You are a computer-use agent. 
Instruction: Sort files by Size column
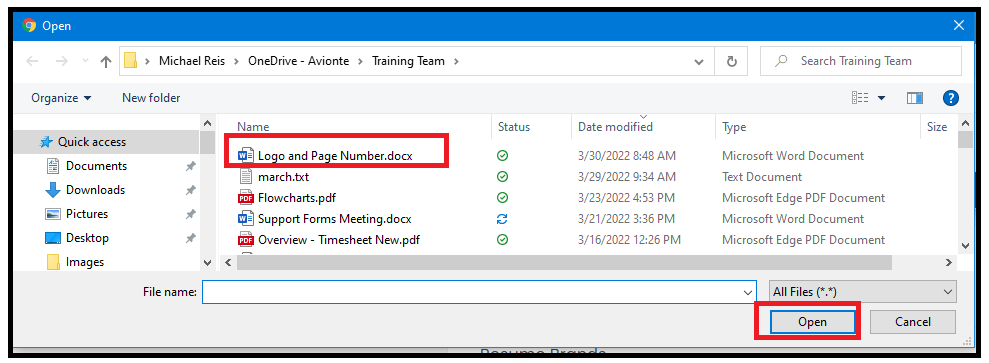pyautogui.click(x=937, y=127)
